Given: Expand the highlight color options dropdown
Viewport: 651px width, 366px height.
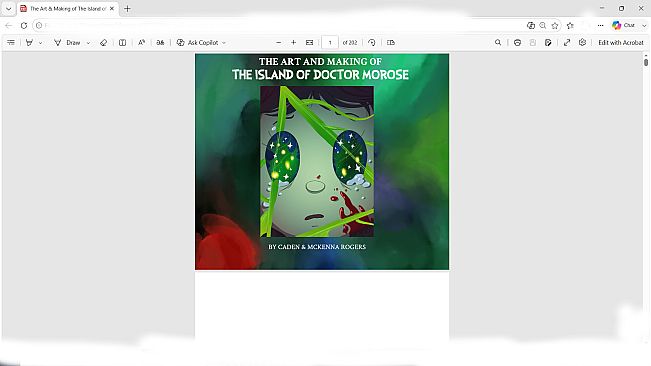Looking at the screenshot, I should tap(40, 43).
